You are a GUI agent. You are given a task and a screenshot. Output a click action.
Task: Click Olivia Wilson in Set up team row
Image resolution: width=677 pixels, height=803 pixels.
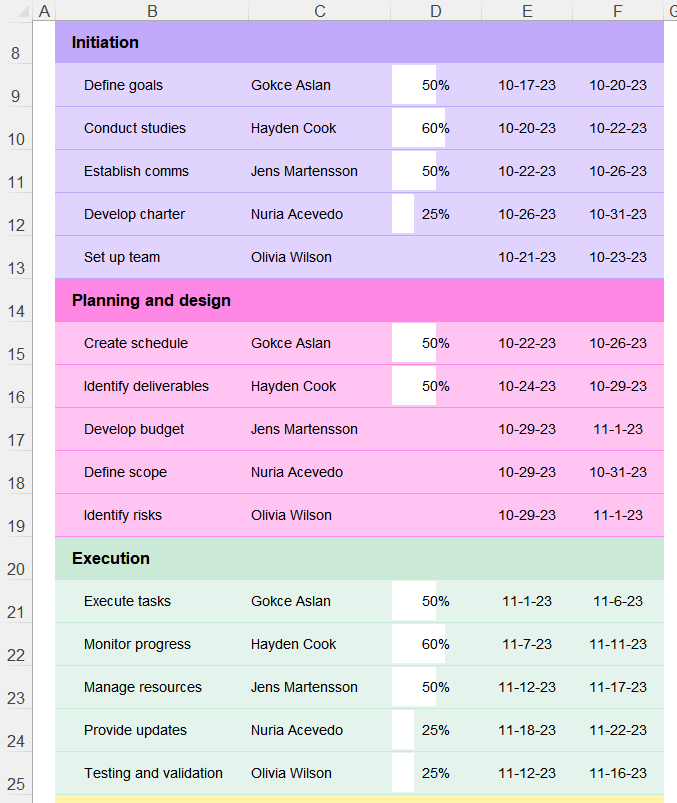291,257
